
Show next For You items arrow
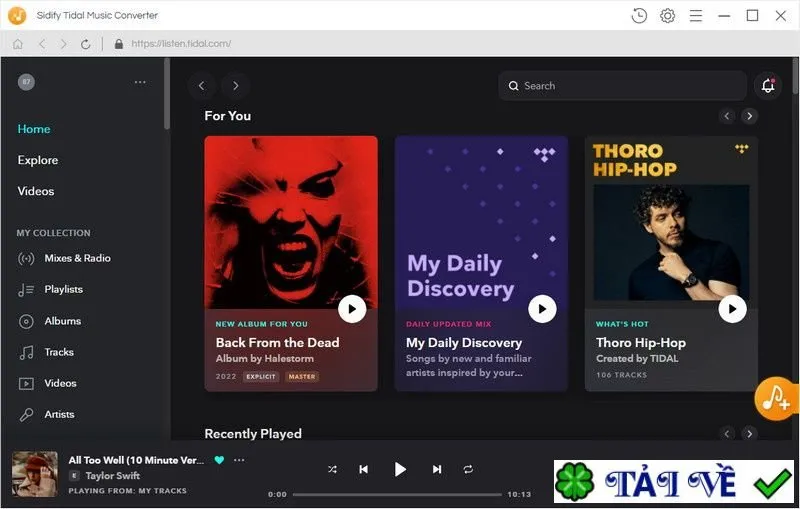pos(749,116)
